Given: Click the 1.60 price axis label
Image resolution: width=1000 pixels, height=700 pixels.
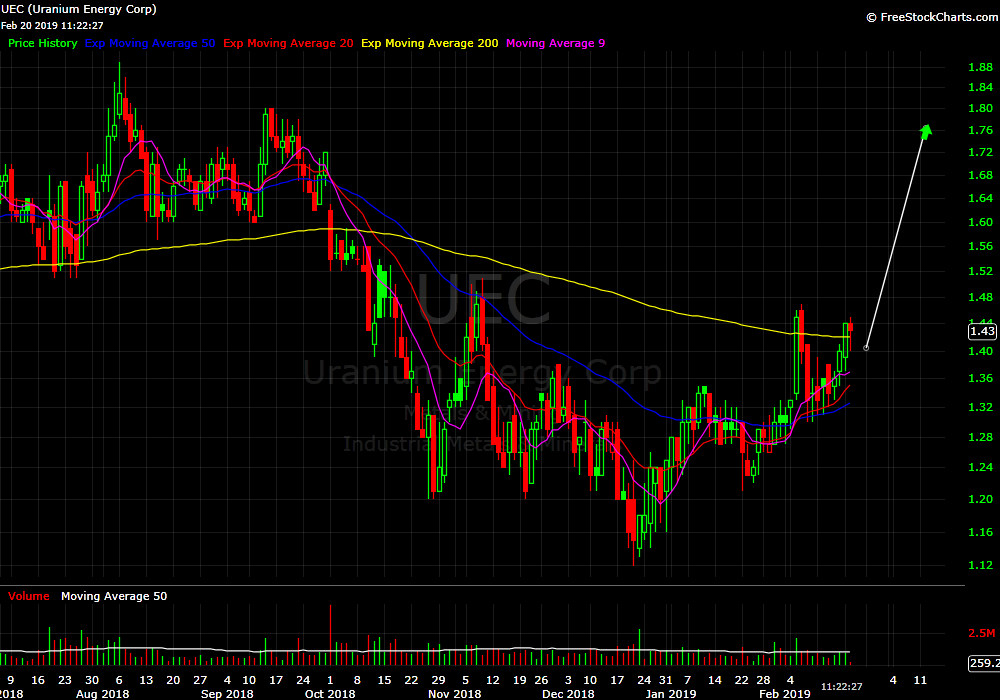Looking at the screenshot, I should click(x=980, y=222).
